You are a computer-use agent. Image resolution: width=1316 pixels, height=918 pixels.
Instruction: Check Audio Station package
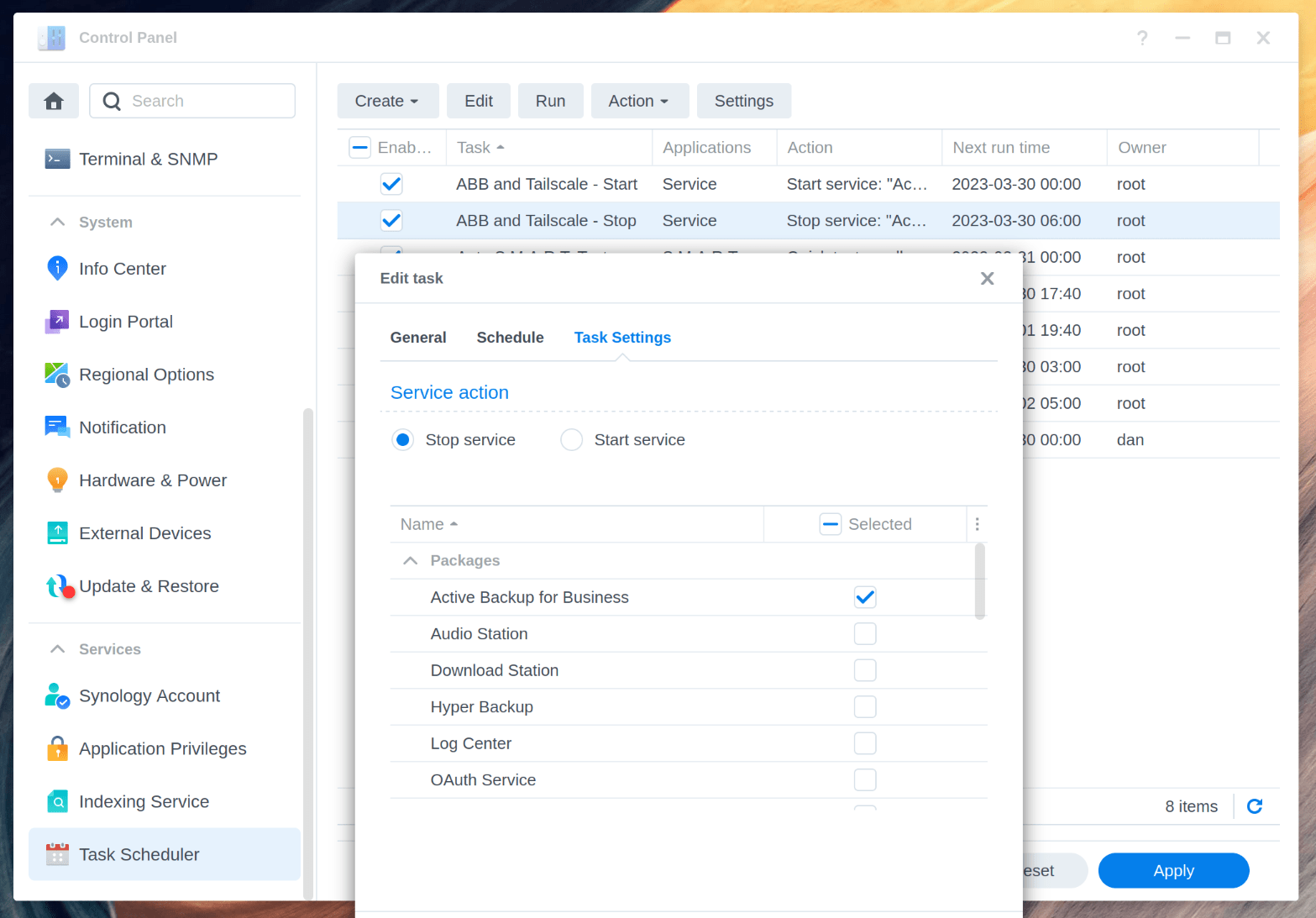[865, 634]
